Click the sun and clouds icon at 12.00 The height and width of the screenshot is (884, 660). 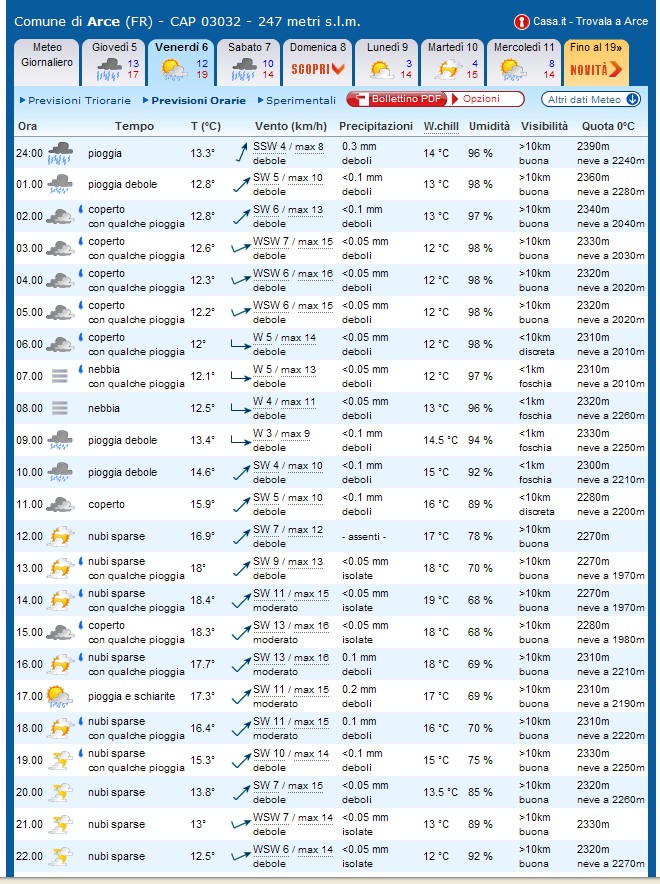[60, 536]
